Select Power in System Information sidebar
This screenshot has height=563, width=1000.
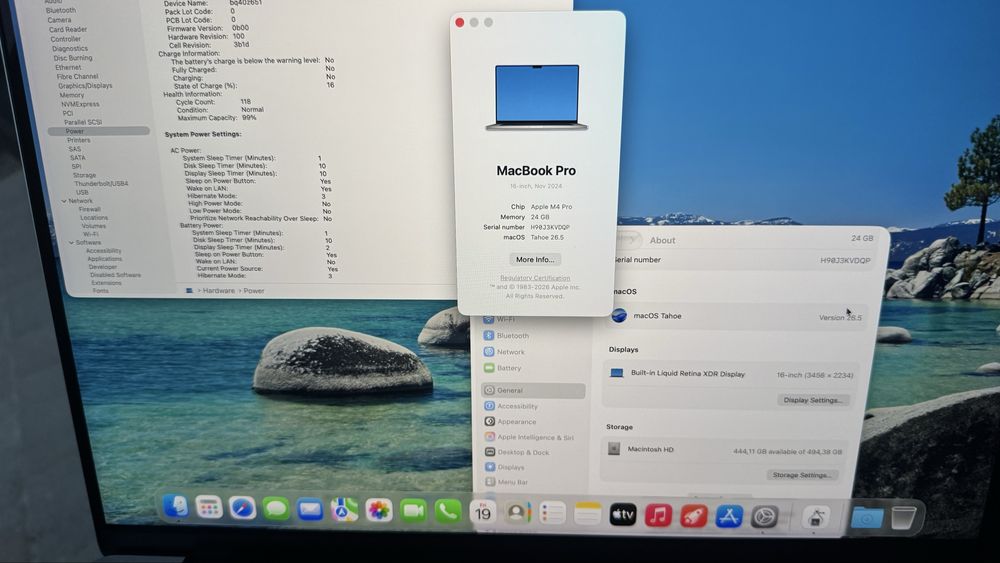pyautogui.click(x=99, y=131)
